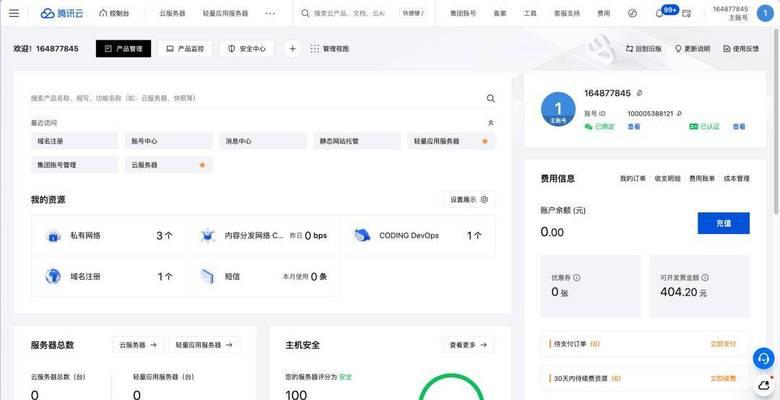The height and width of the screenshot is (400, 780).
Task: Open the customer service headset button
Action: (x=763, y=358)
